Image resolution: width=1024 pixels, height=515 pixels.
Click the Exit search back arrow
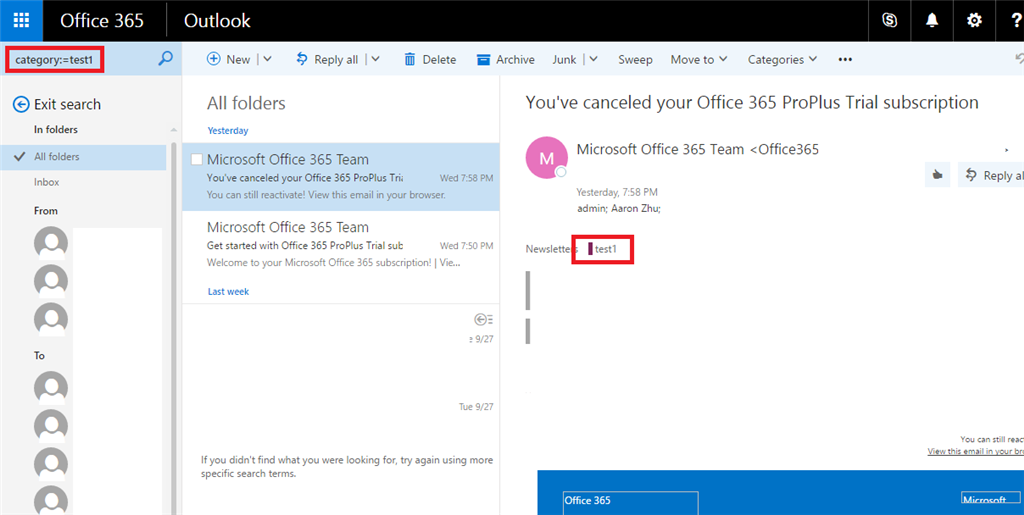tap(22, 104)
